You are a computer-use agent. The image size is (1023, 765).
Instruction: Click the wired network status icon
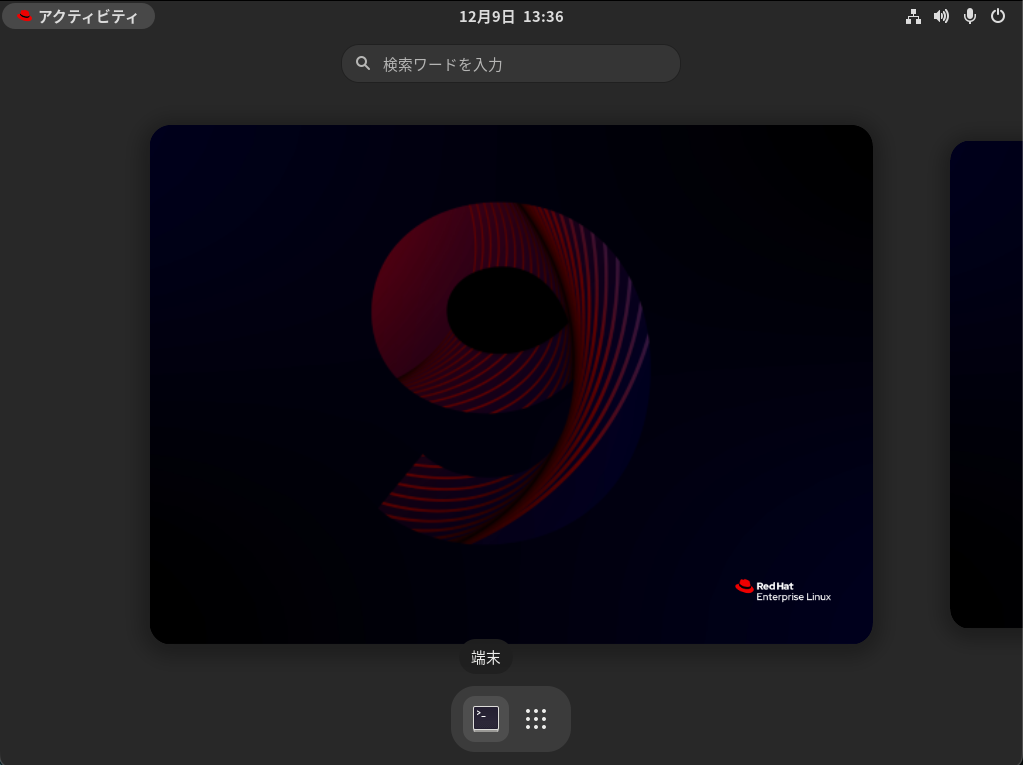point(913,16)
